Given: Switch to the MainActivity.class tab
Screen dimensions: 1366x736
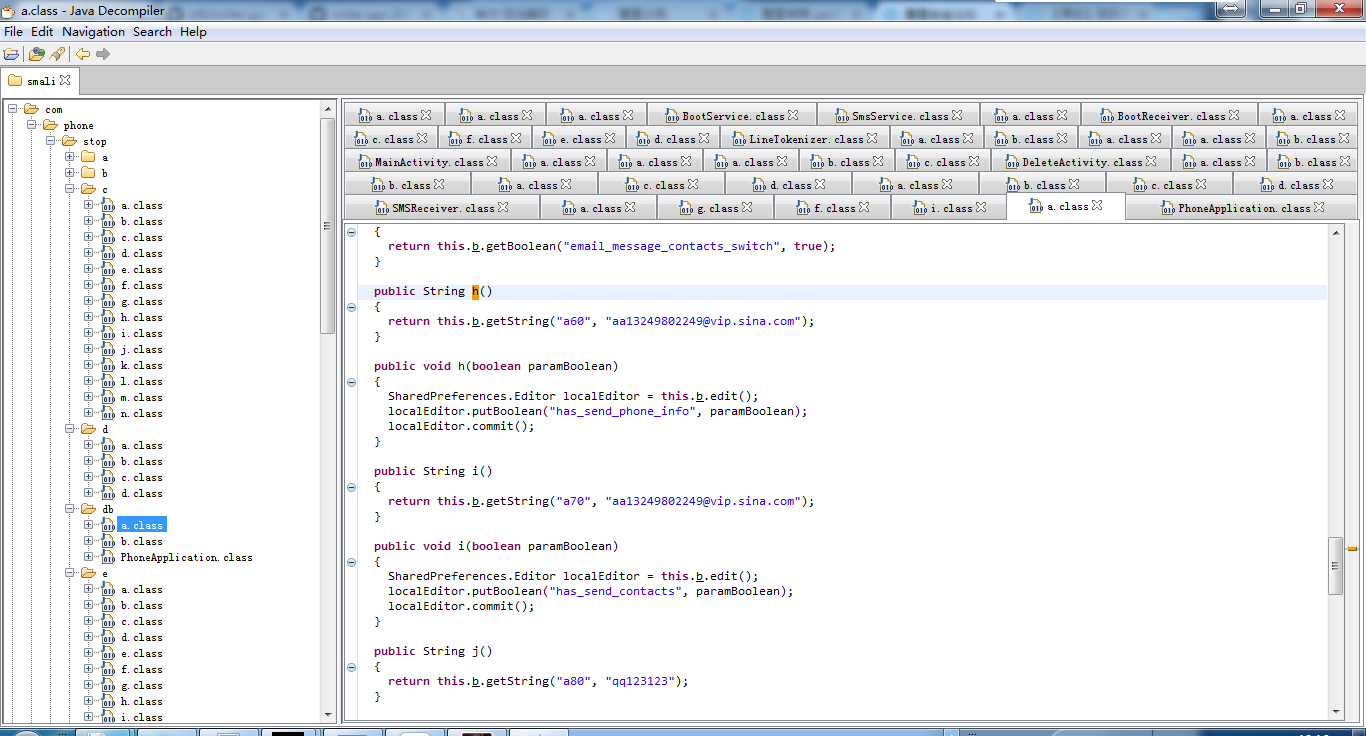Looking at the screenshot, I should 428,162.
